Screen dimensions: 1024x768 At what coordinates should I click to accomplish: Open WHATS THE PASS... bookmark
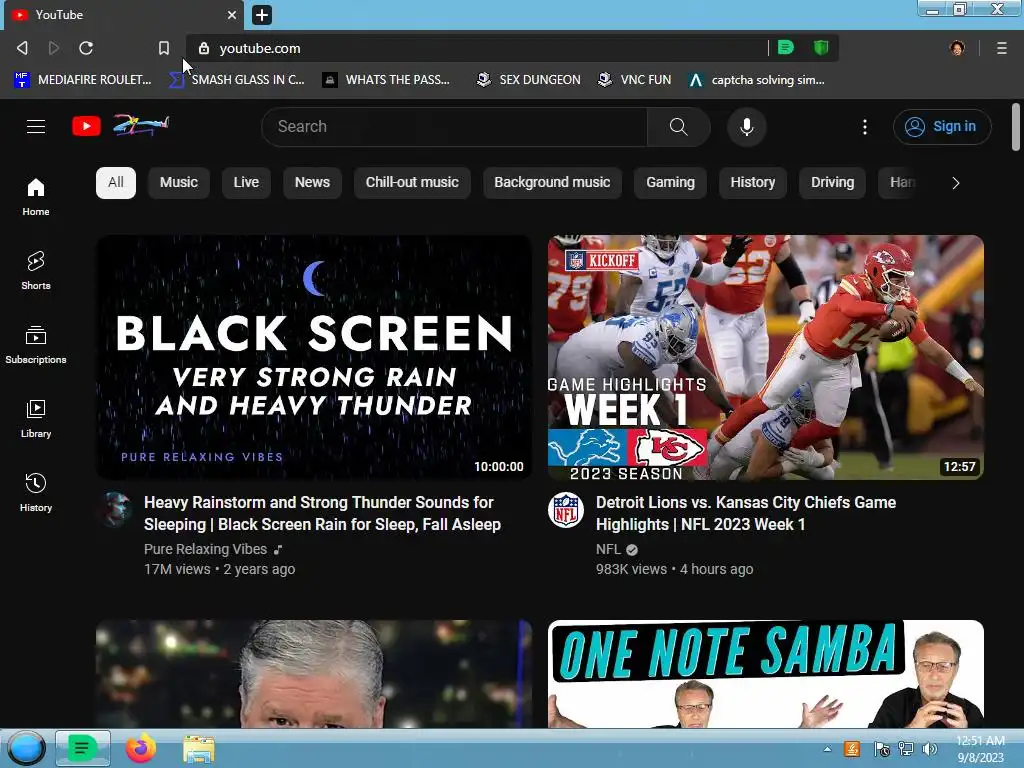(x=387, y=80)
